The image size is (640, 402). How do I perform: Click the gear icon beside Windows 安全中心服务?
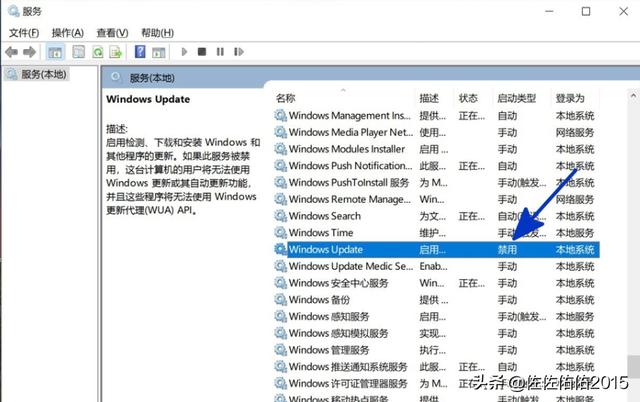[x=280, y=283]
